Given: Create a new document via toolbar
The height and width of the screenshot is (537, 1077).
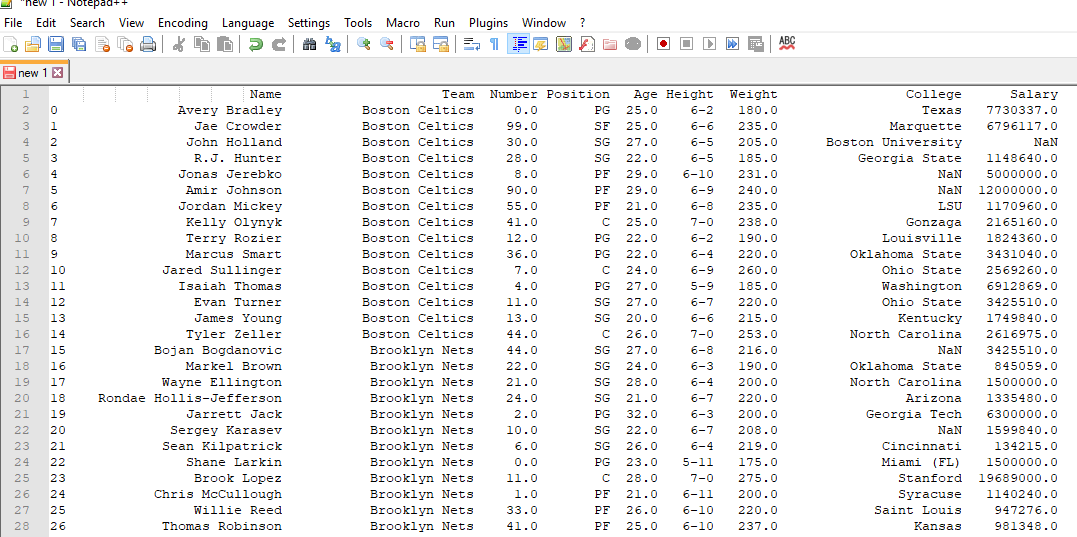Looking at the screenshot, I should click(x=10, y=45).
